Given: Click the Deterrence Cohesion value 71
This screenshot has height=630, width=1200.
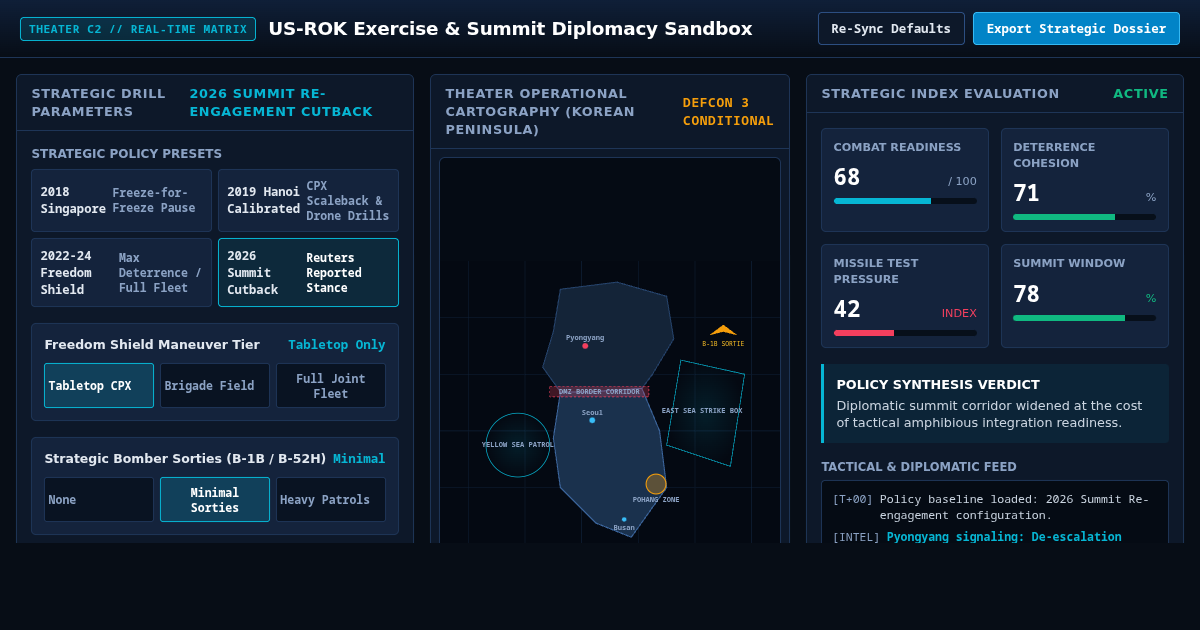Looking at the screenshot, I should 1026,194.
